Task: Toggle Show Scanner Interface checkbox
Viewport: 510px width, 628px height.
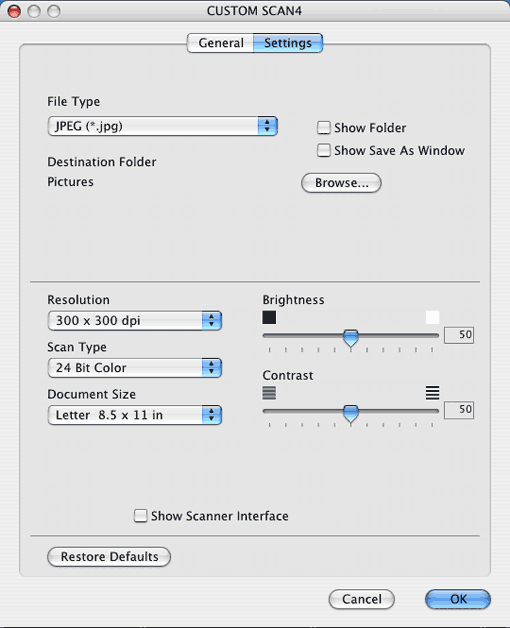Action: coord(140,516)
